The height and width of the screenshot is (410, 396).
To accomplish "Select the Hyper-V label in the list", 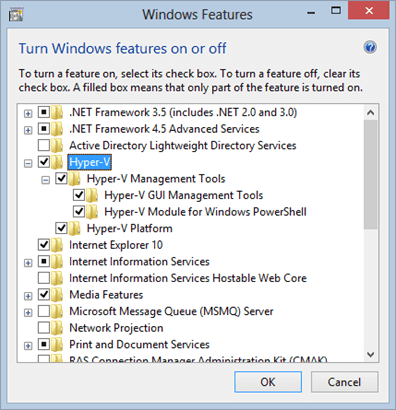I will pyautogui.click(x=89, y=162).
